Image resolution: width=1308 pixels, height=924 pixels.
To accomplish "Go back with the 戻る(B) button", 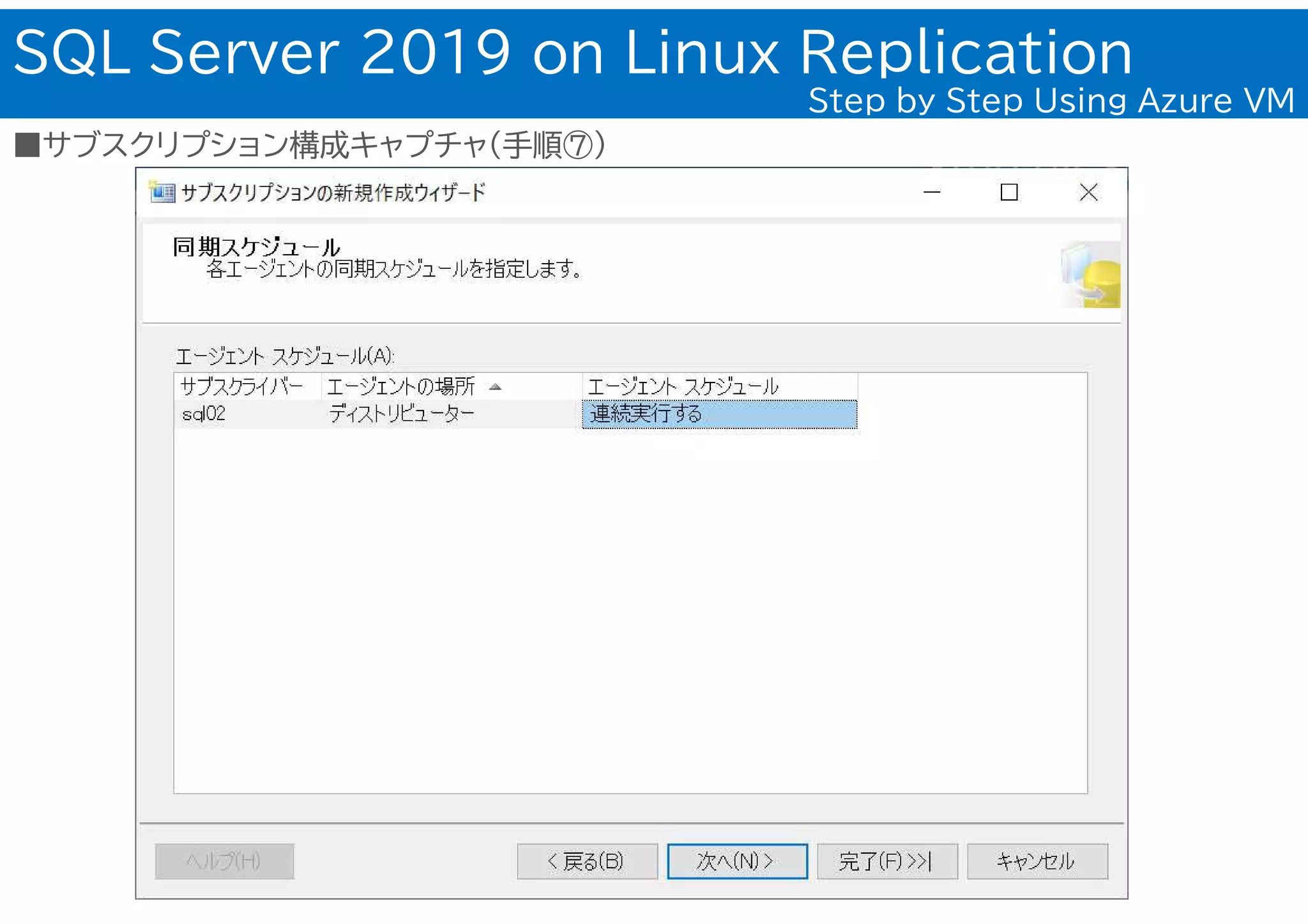I will point(587,861).
